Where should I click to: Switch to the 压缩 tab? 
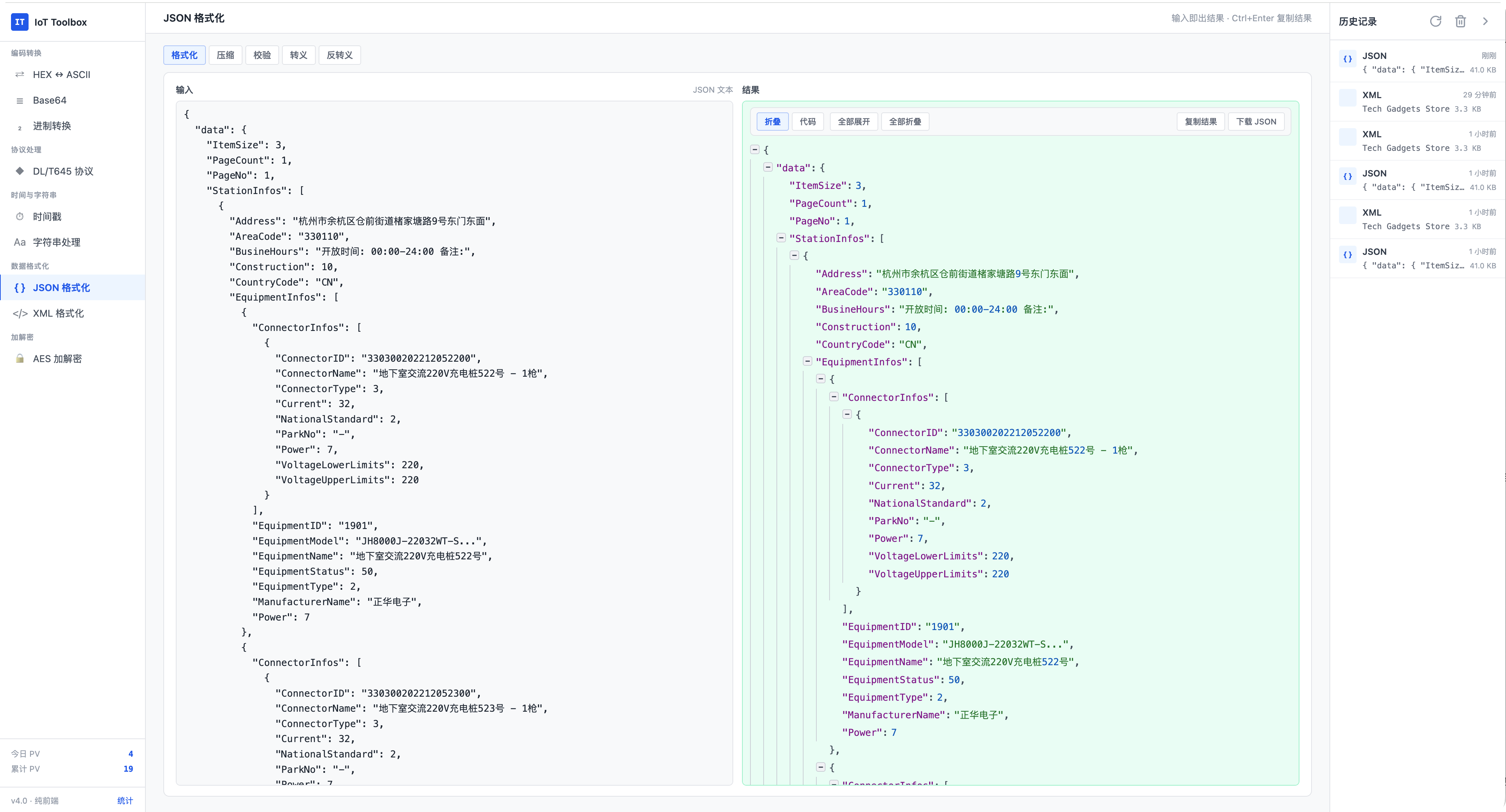coord(225,55)
